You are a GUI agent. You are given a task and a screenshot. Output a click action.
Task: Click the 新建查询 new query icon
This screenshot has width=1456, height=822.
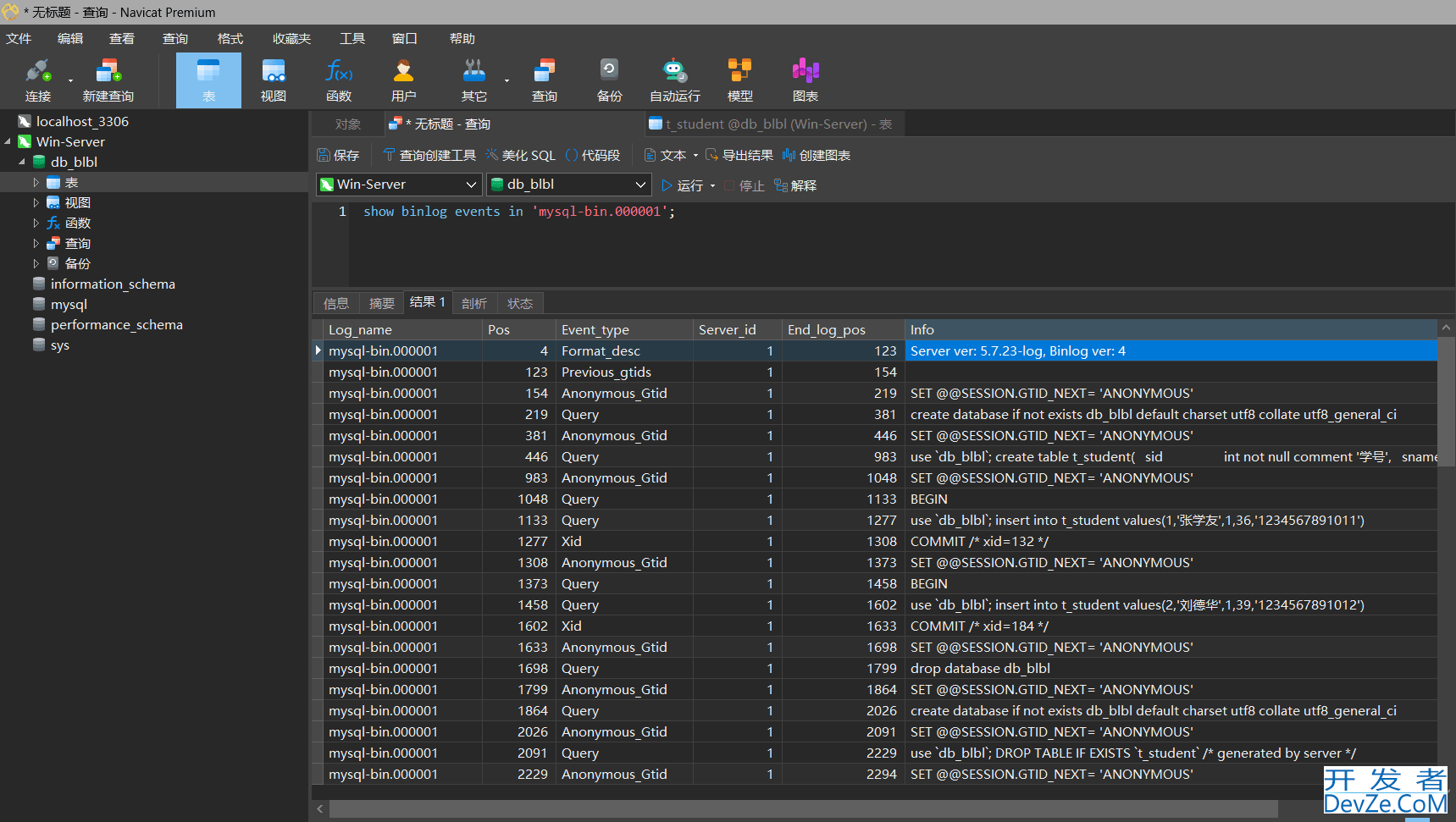coord(108,80)
